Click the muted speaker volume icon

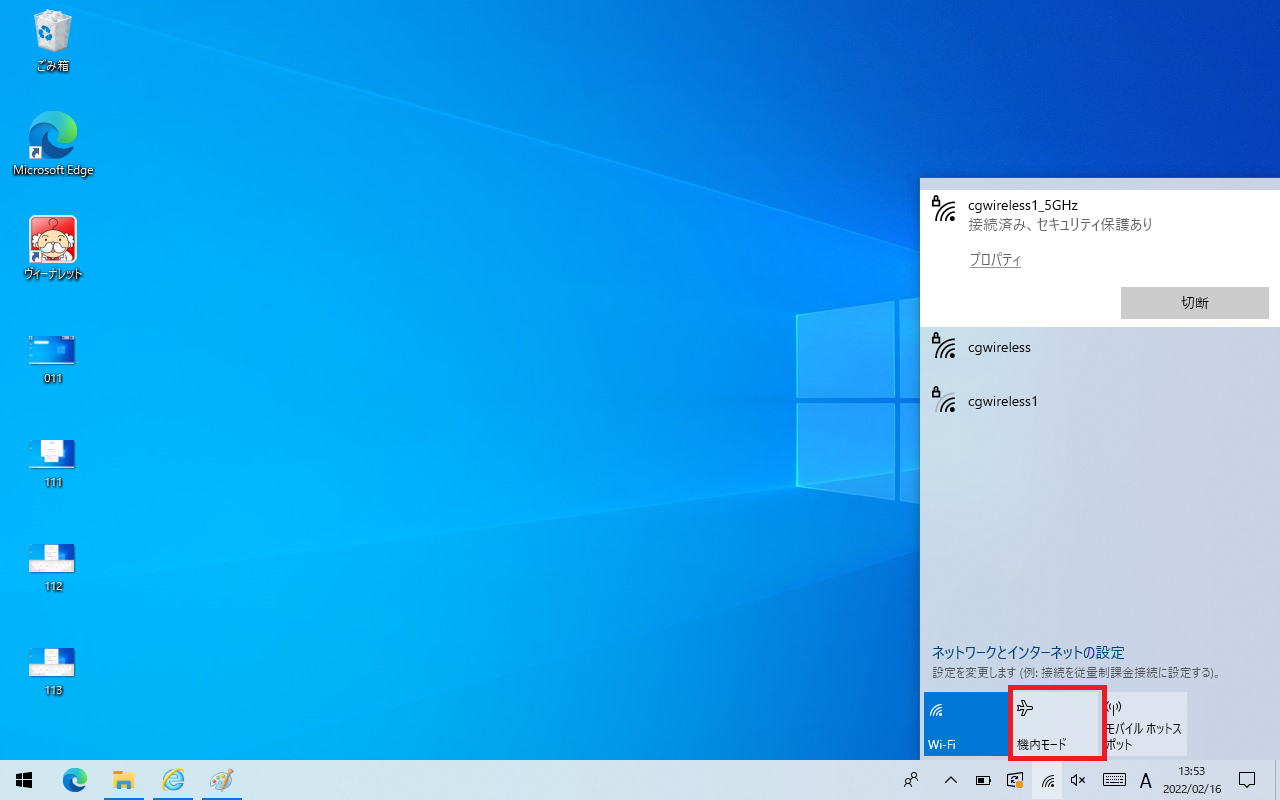(1078, 780)
